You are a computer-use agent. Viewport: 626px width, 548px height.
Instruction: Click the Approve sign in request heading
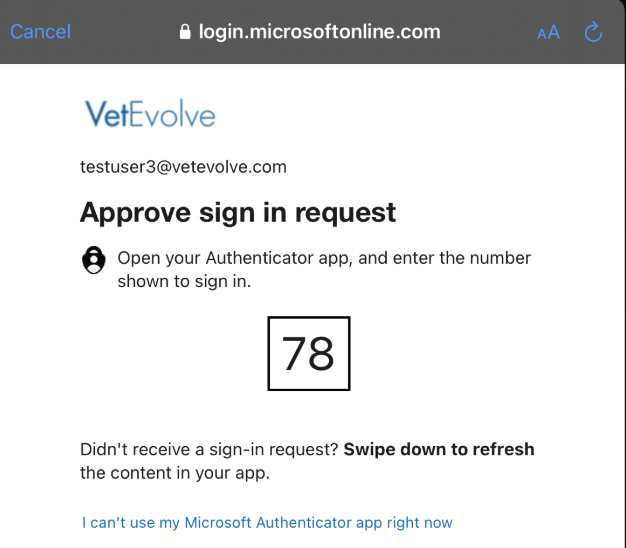238,213
